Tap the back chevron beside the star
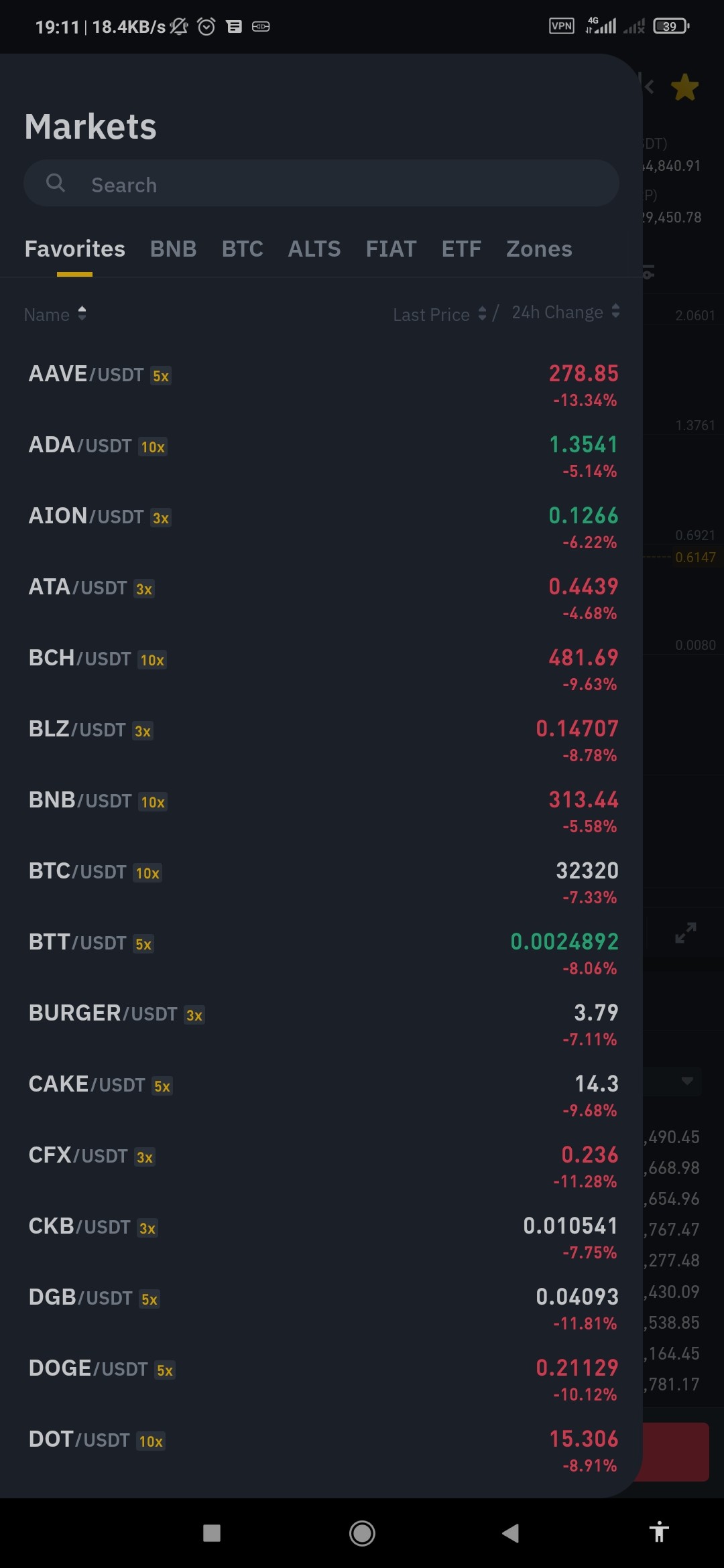Screen dimensions: 724x1568 tap(649, 86)
